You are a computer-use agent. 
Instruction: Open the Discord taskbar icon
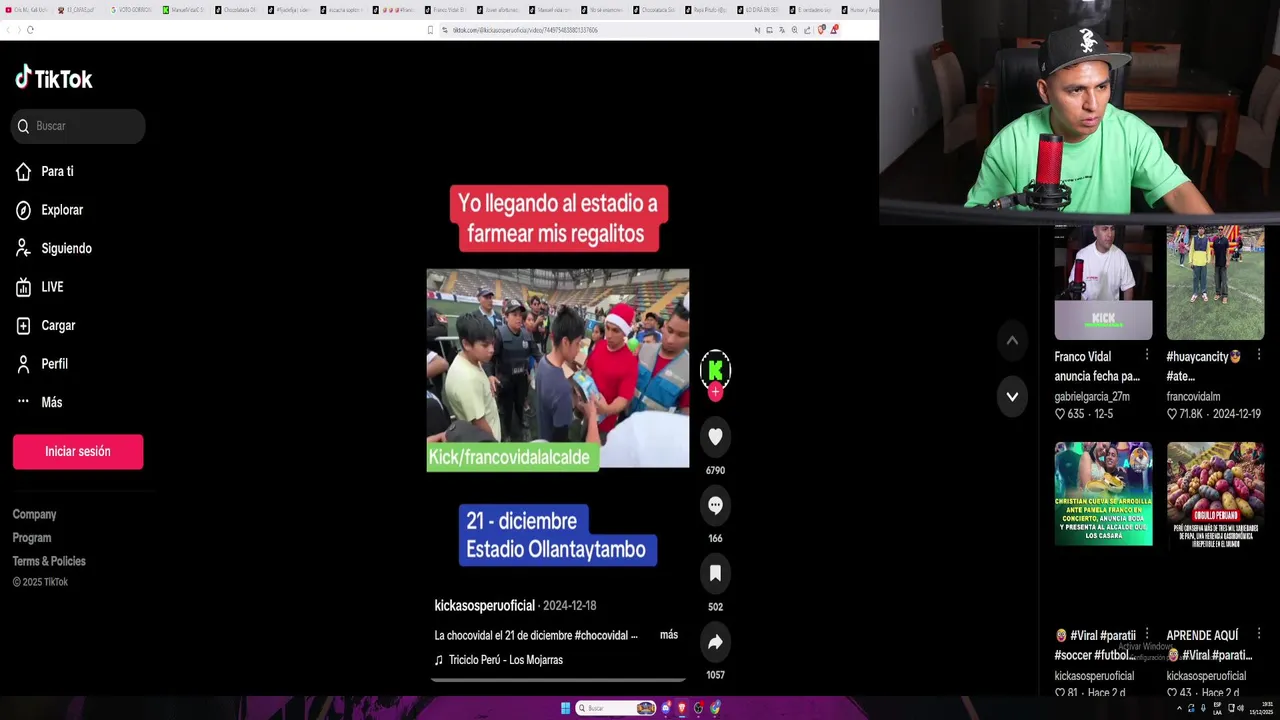[x=665, y=708]
